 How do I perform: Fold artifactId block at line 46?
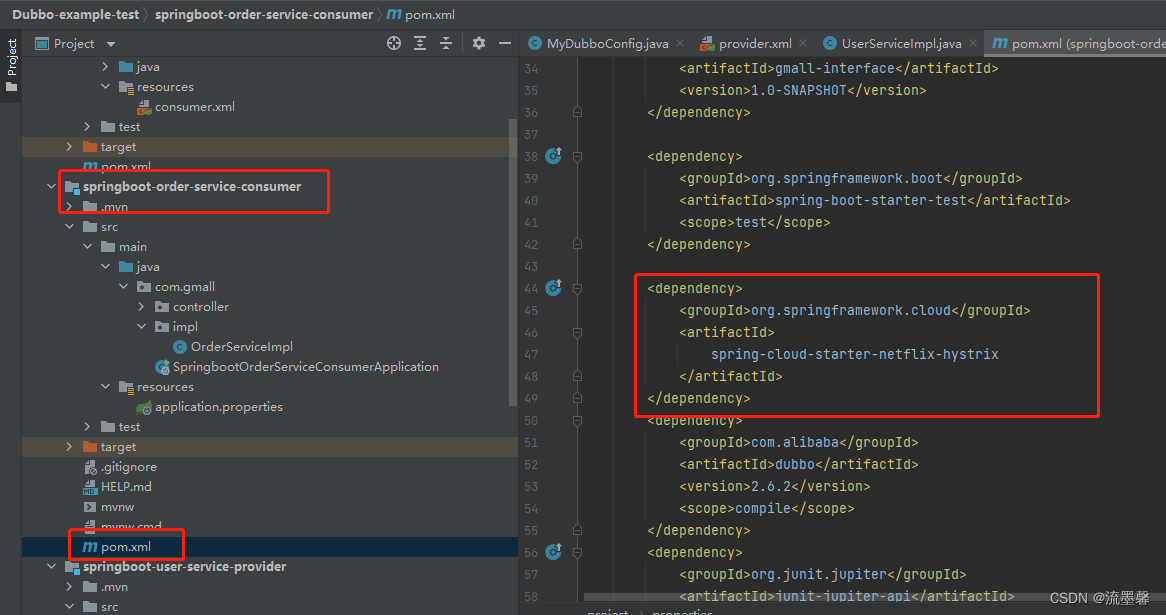pos(577,332)
